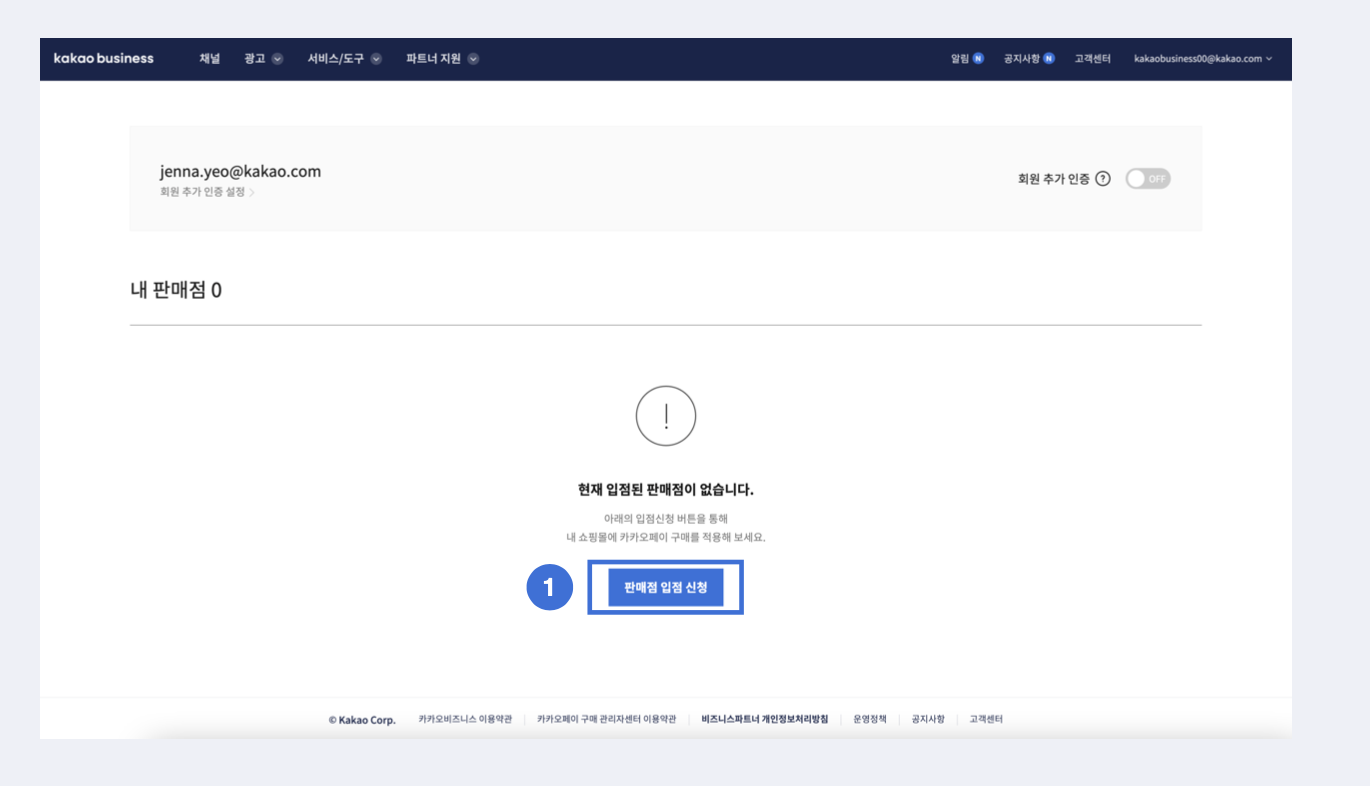Open 비즈니스파트너 개인정보처리방침 footer link
The height and width of the screenshot is (786, 1370).
765,719
